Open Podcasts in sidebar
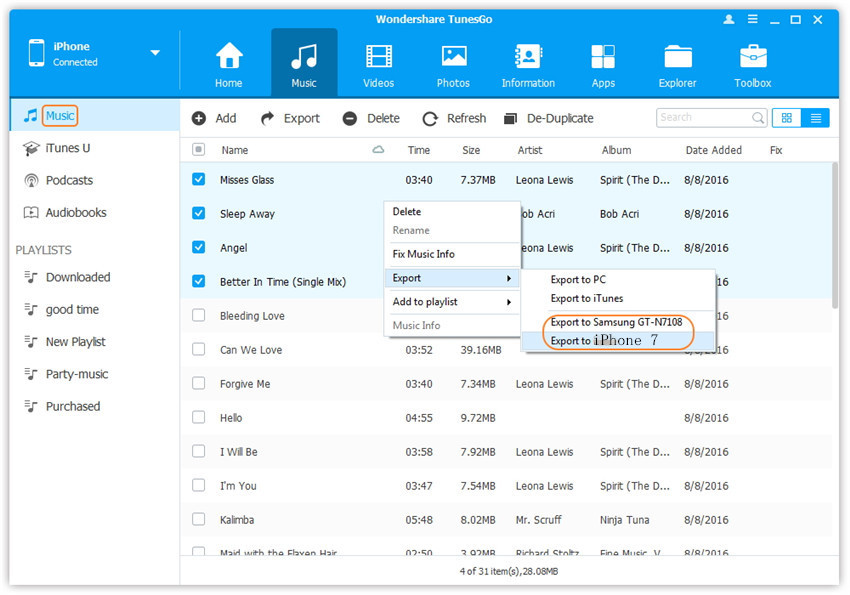 point(69,180)
